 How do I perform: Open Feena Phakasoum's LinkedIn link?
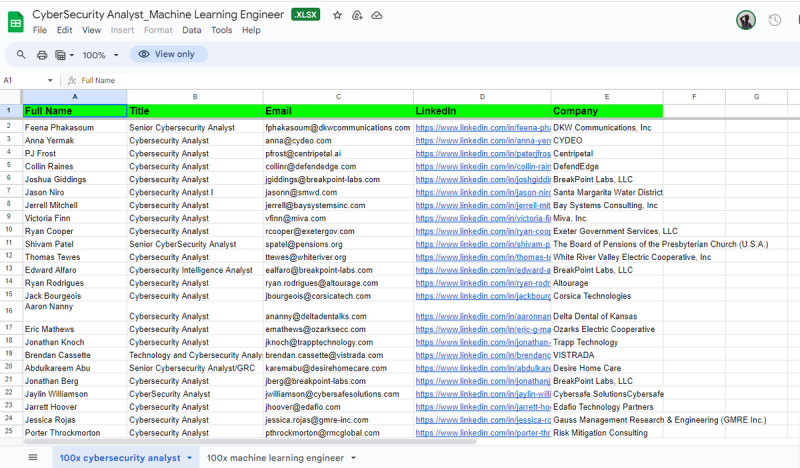[x=483, y=128]
